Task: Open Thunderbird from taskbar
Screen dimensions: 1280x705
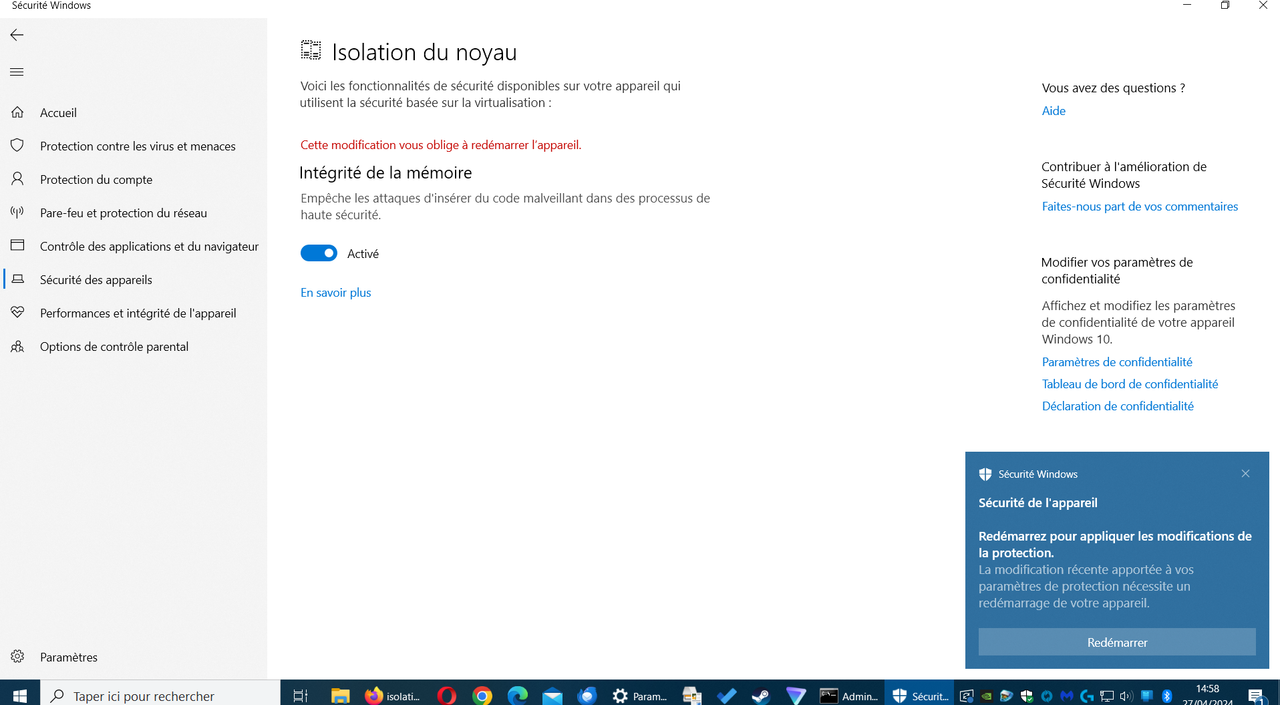Action: point(587,695)
